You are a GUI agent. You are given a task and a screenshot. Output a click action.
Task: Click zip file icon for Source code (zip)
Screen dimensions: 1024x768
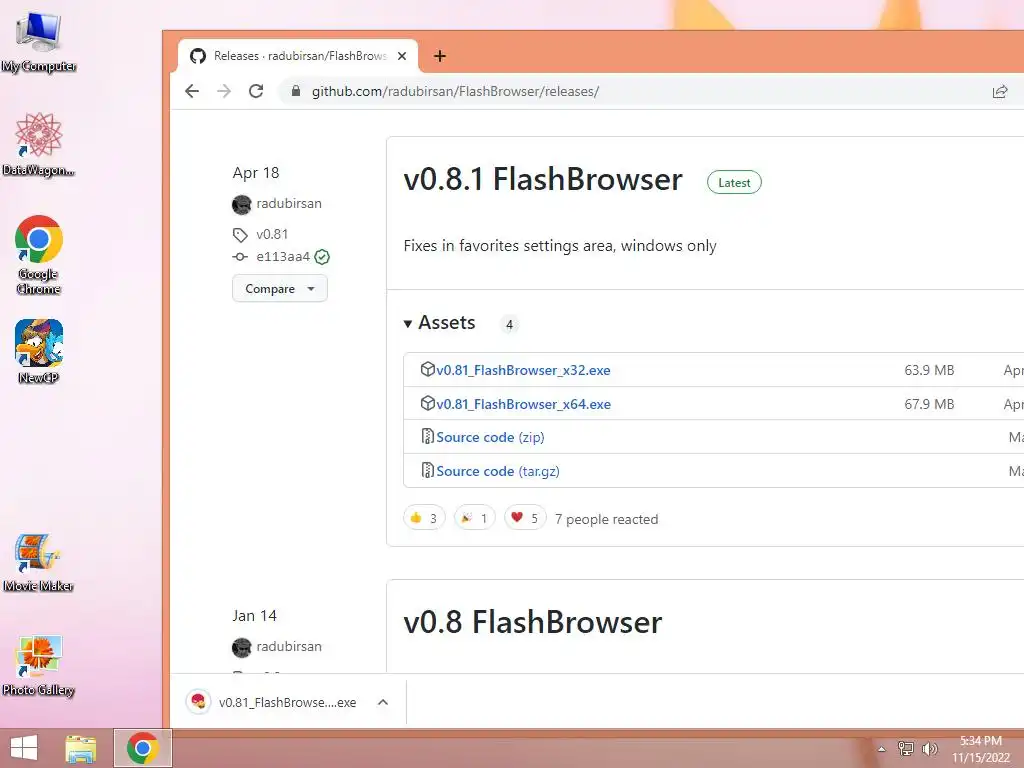[427, 436]
